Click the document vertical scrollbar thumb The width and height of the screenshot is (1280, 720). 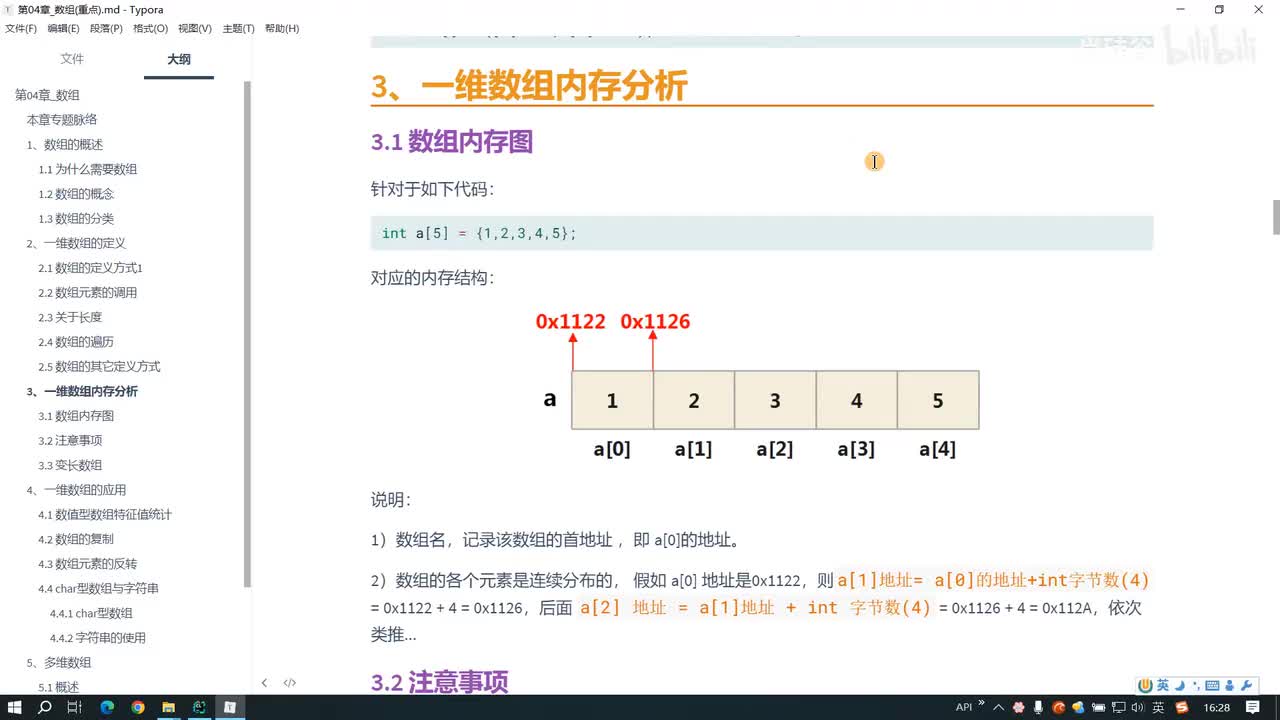(1275, 217)
